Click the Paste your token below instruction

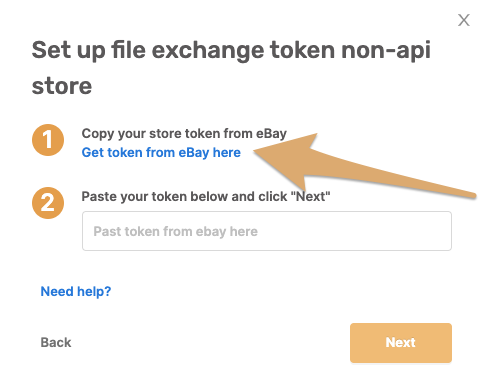click(206, 196)
